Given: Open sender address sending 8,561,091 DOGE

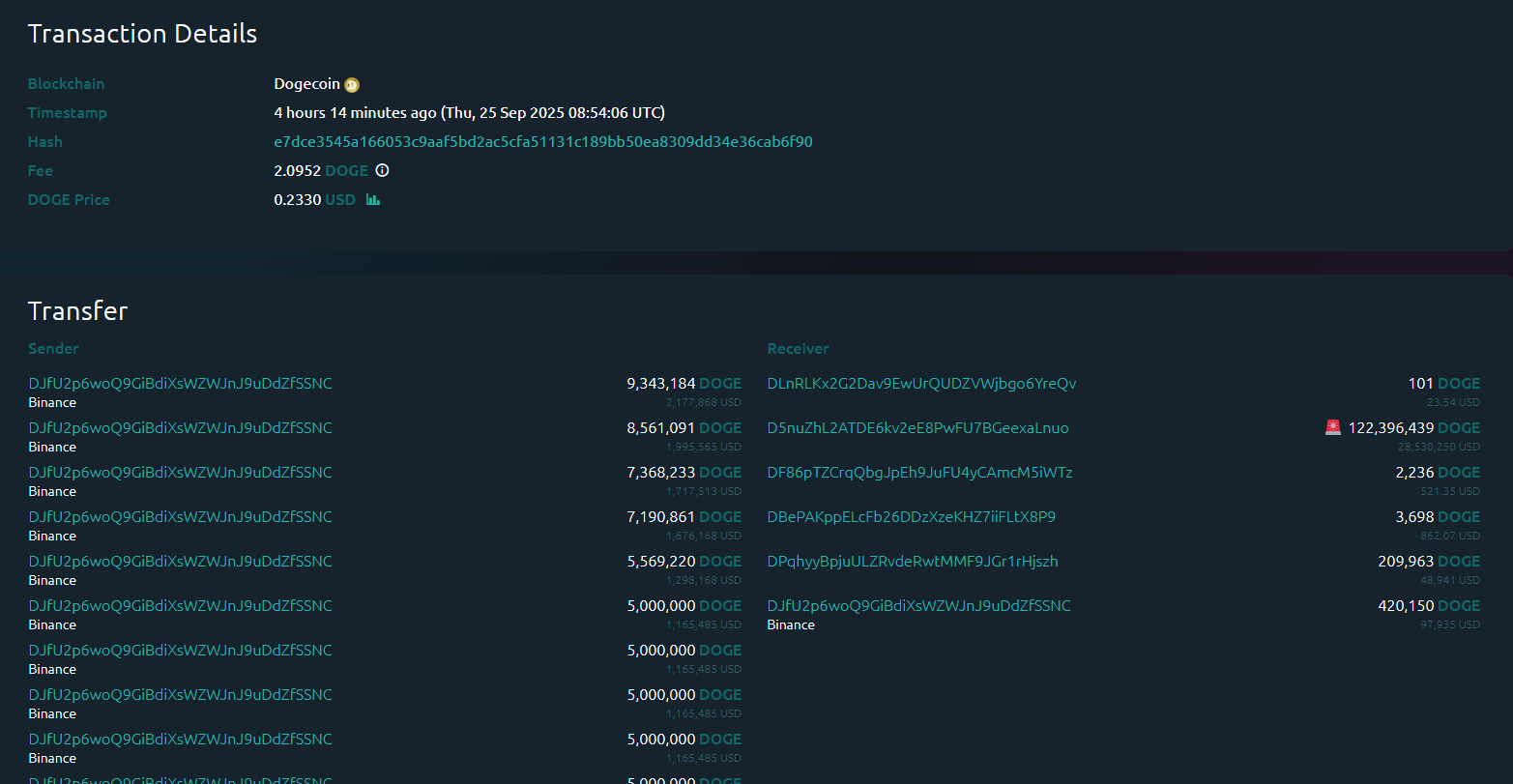Looking at the screenshot, I should pyautogui.click(x=180, y=428).
